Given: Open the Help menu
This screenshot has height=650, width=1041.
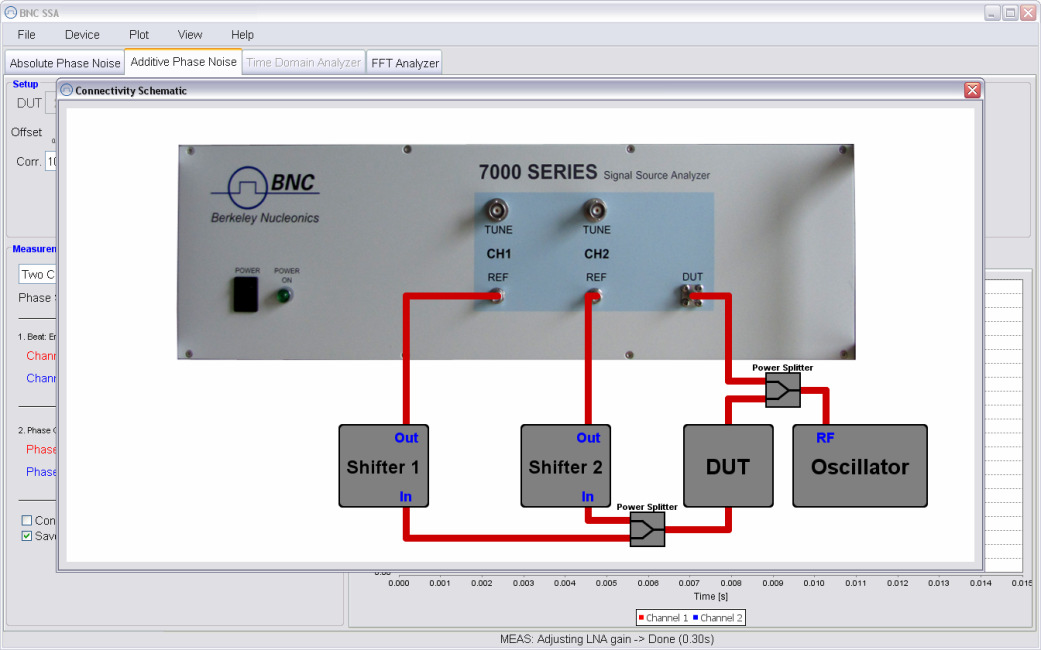Looking at the screenshot, I should pyautogui.click(x=242, y=35).
